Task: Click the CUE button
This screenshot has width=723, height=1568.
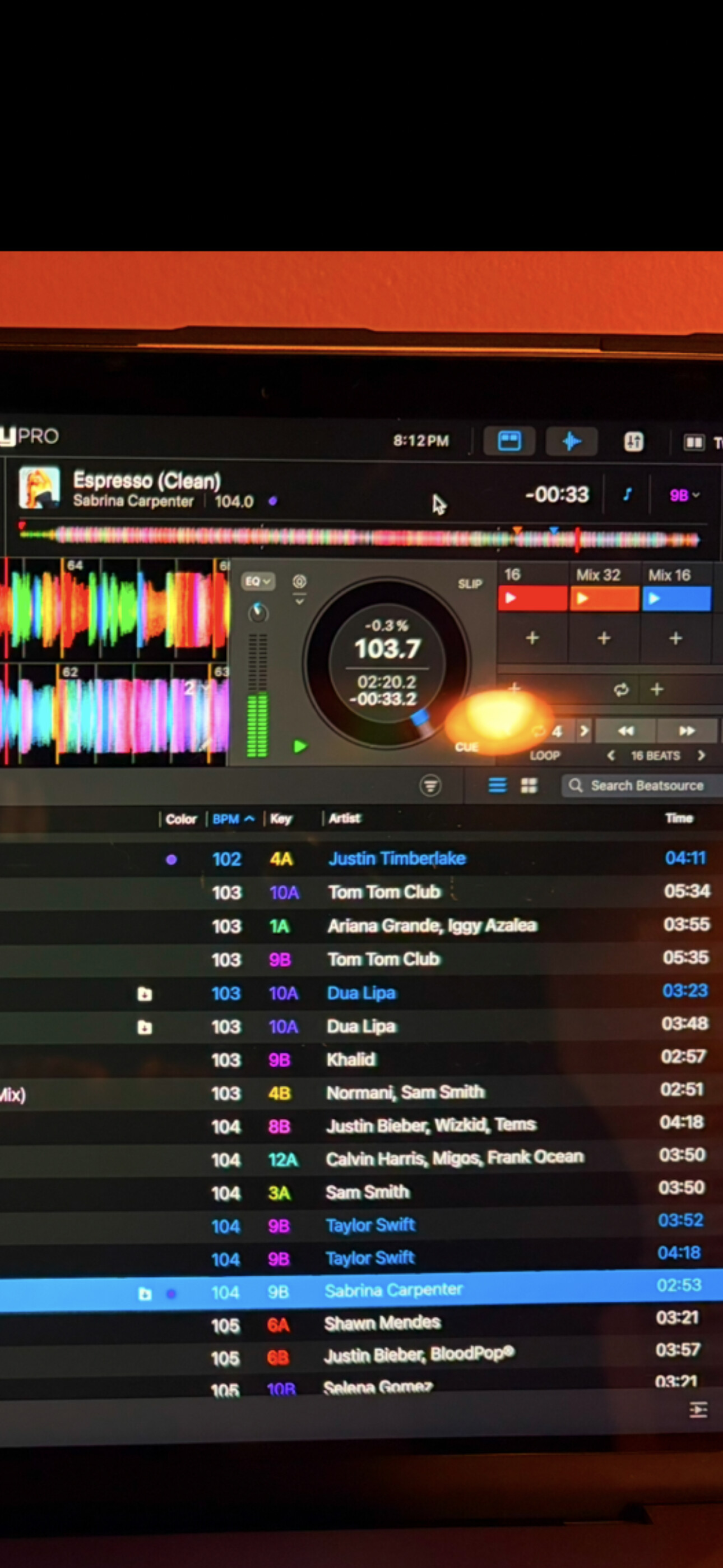Action: tap(466, 747)
